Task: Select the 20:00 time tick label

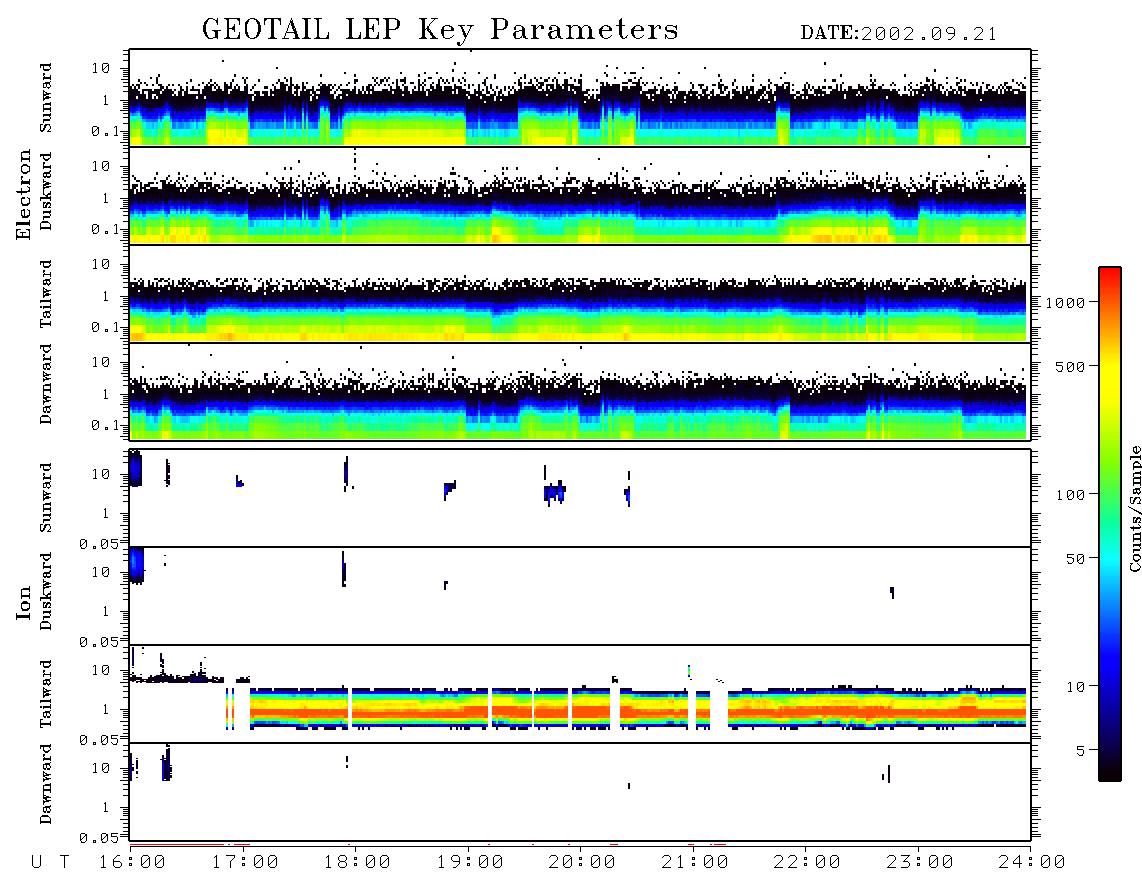Action: (x=582, y=863)
